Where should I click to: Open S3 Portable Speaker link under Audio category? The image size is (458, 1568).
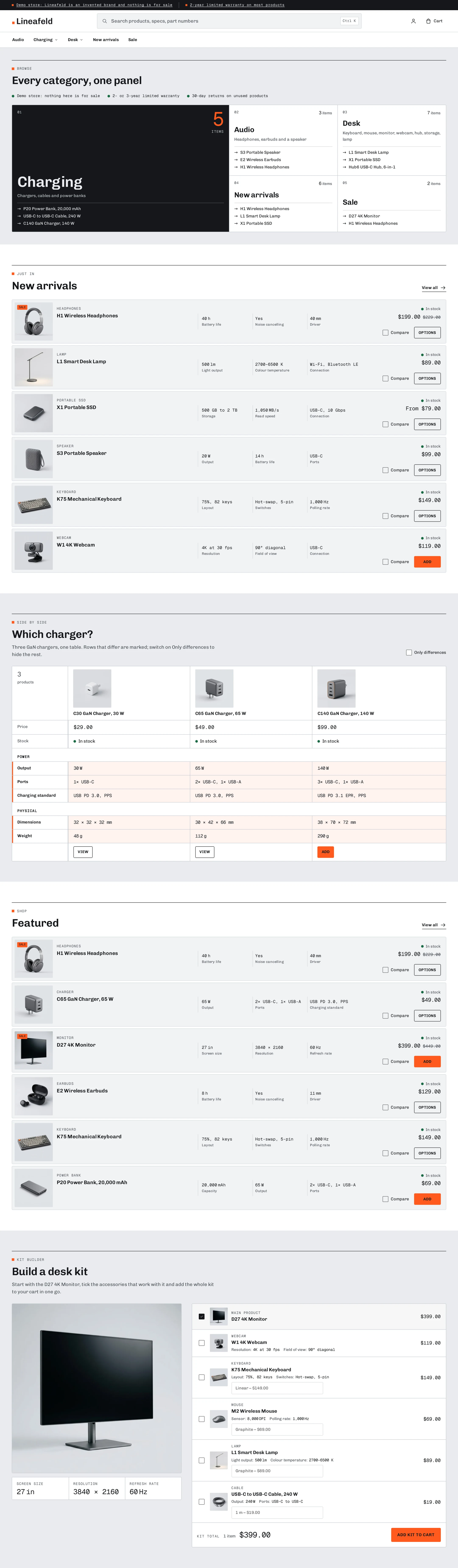(260, 153)
